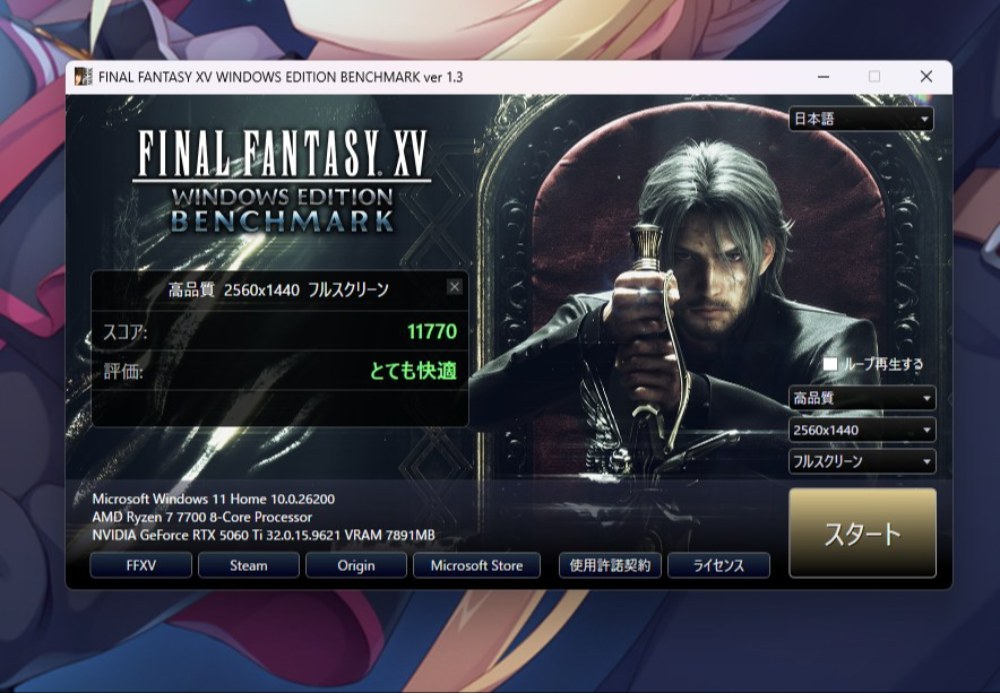Image resolution: width=1000 pixels, height=693 pixels.
Task: Open the 日本語 language dropdown
Action: point(861,119)
